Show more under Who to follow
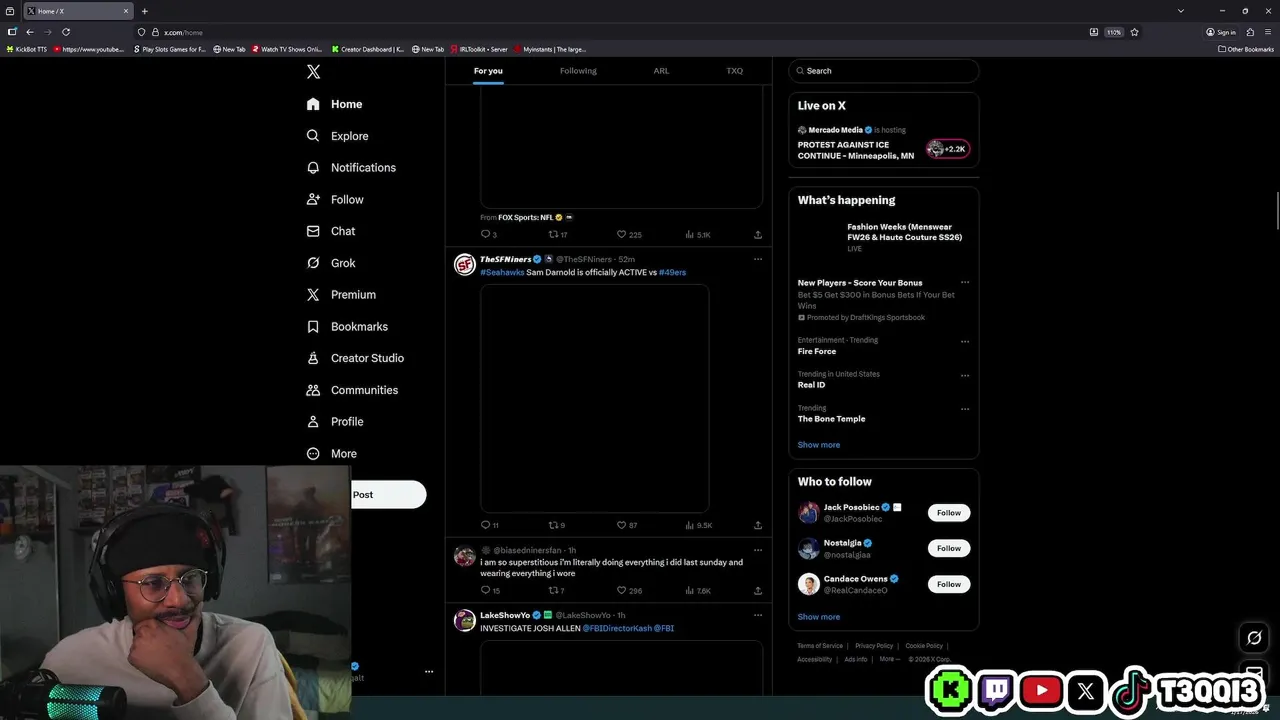Image resolution: width=1280 pixels, height=720 pixels. (819, 617)
